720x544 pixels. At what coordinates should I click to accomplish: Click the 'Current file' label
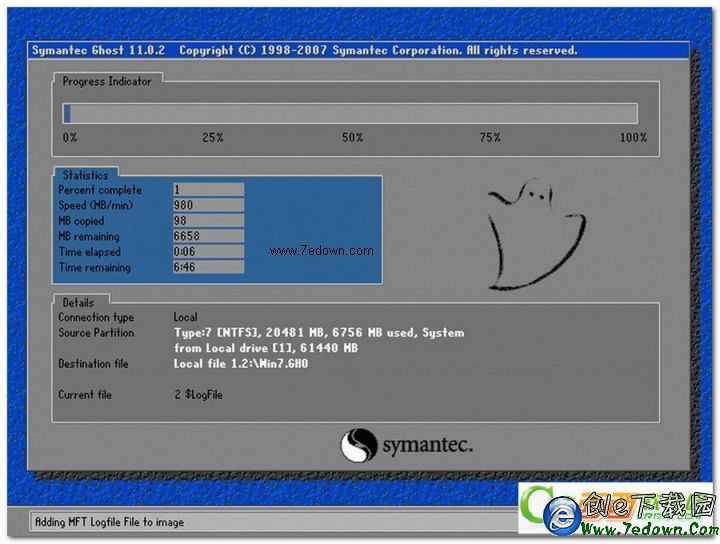click(85, 394)
